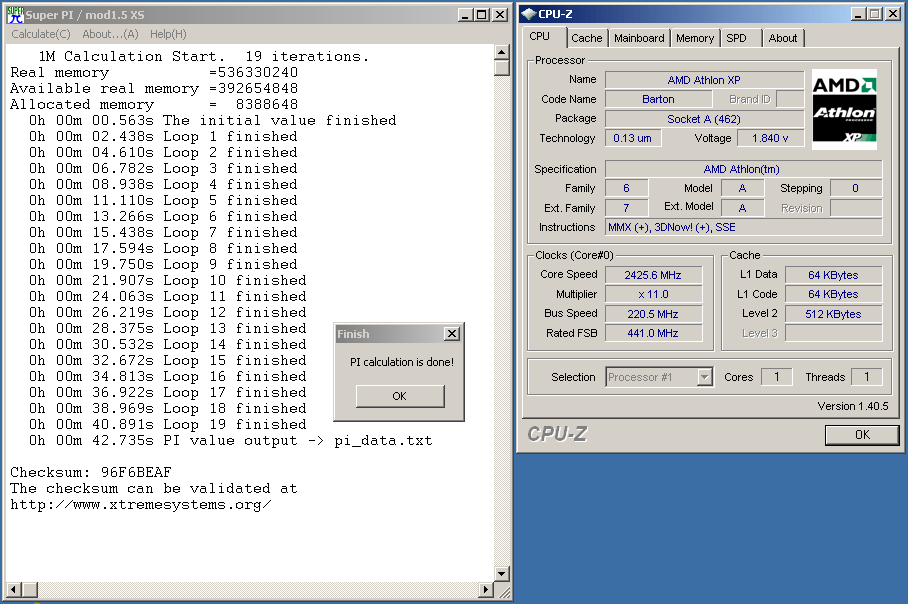Click the Super PI application icon in title bar
This screenshot has width=908, height=604.
click(16, 14)
